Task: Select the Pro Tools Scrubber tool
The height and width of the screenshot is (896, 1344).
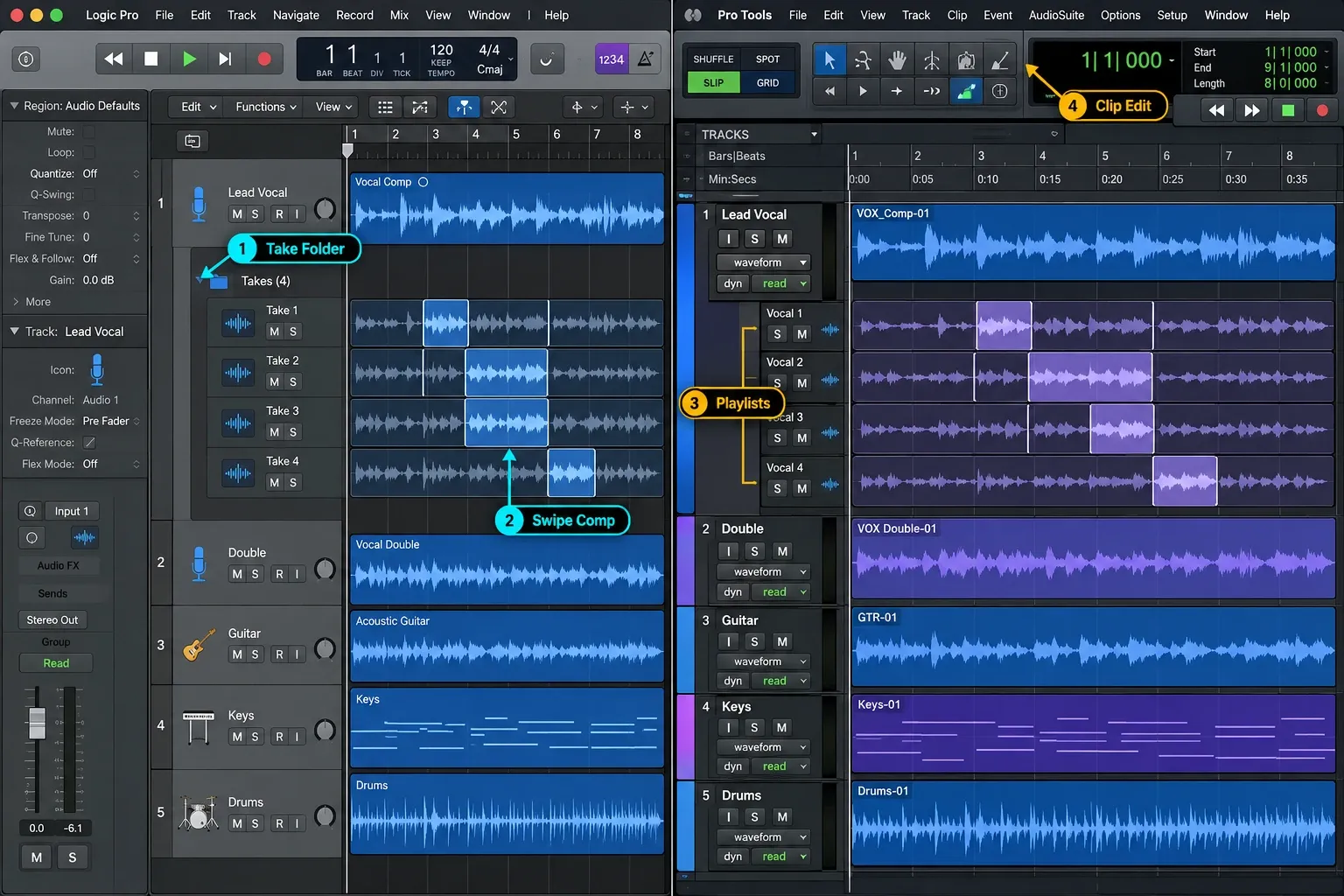Action: [932, 59]
